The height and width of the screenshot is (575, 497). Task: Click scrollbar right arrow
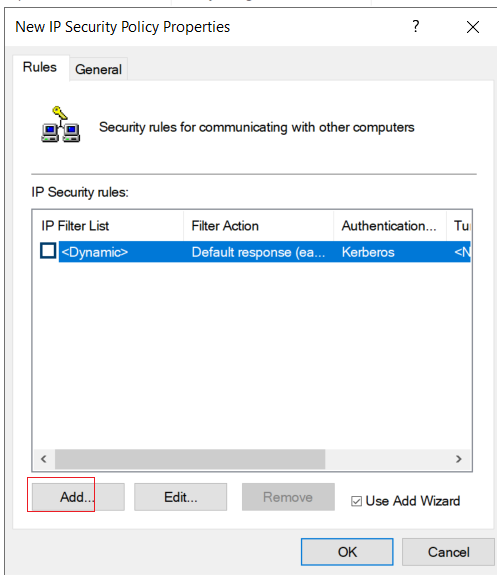tap(458, 459)
